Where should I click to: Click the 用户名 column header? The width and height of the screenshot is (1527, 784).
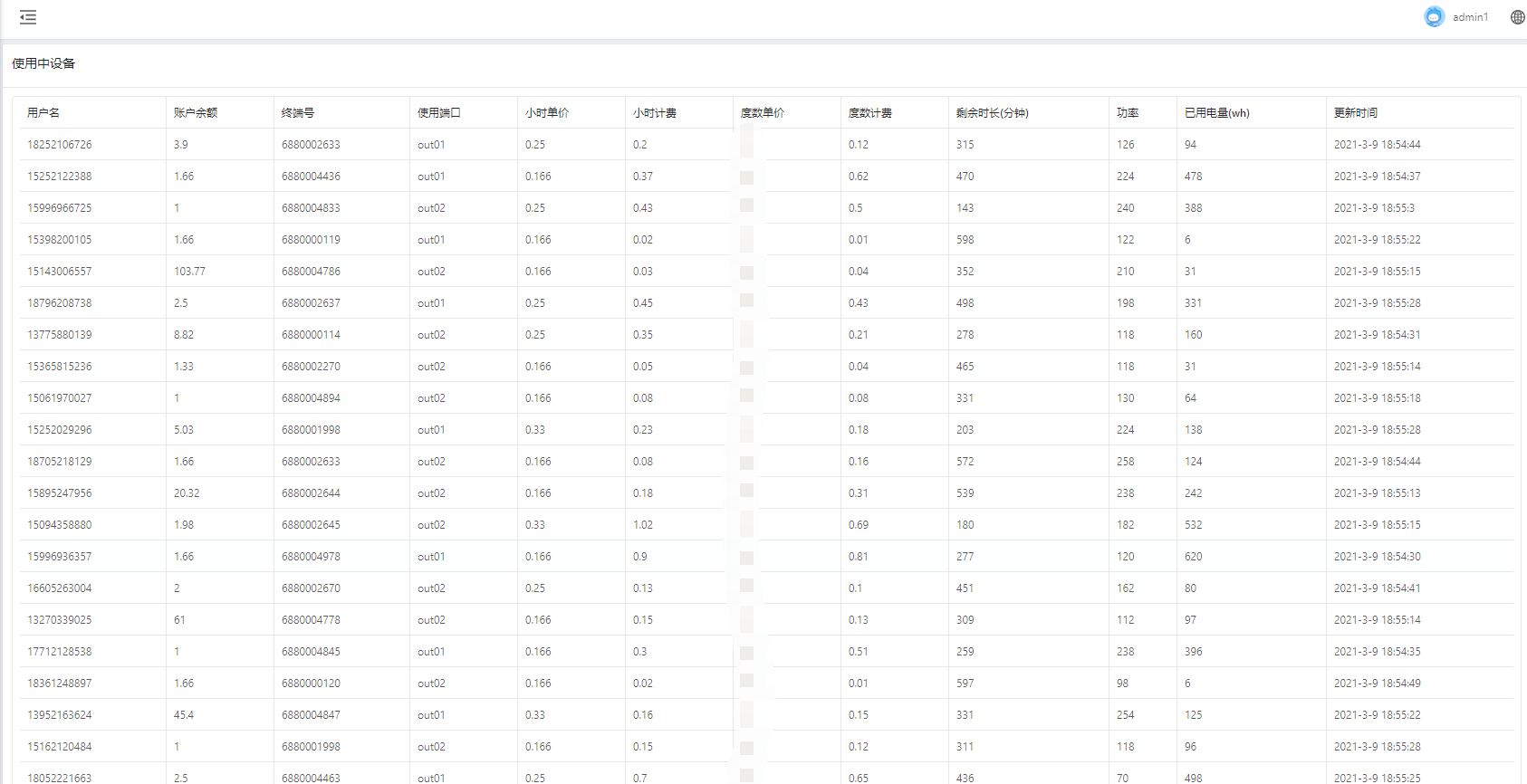[x=43, y=113]
